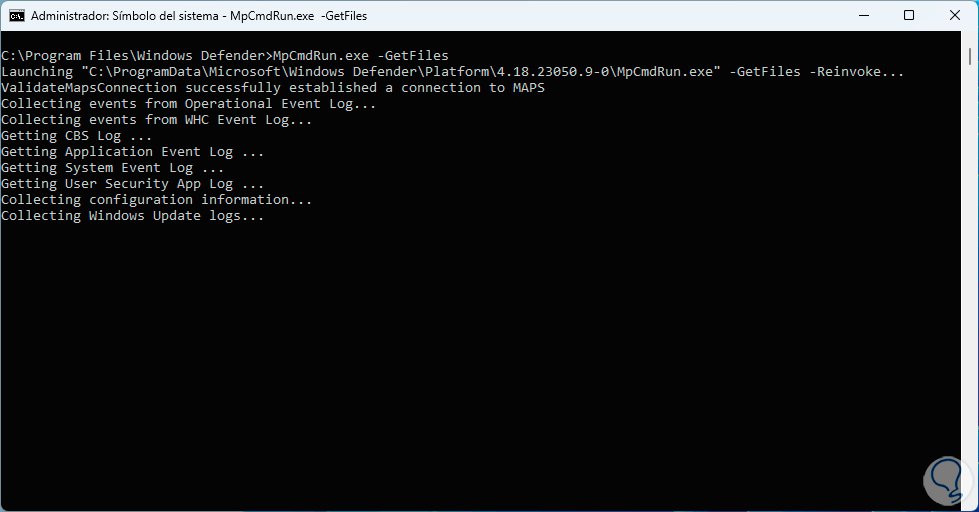979x512 pixels.
Task: Click the 'Launching' MpCmdRun.exe path line
Action: (452, 72)
